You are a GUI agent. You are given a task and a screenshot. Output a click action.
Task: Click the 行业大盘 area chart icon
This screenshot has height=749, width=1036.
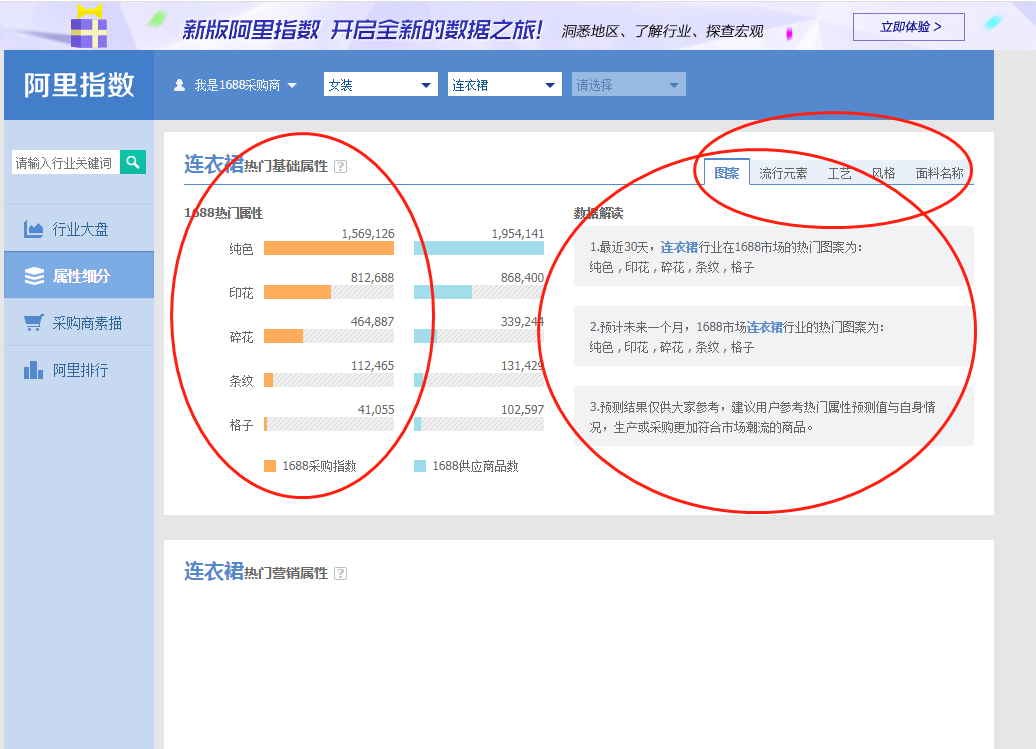click(33, 229)
